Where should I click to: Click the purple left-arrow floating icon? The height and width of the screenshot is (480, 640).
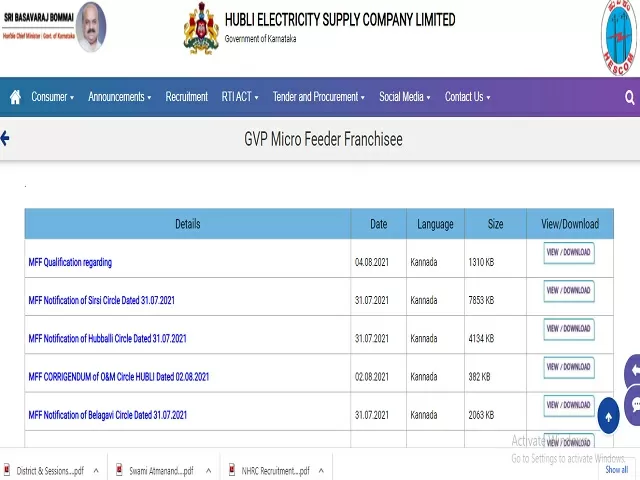(x=632, y=372)
